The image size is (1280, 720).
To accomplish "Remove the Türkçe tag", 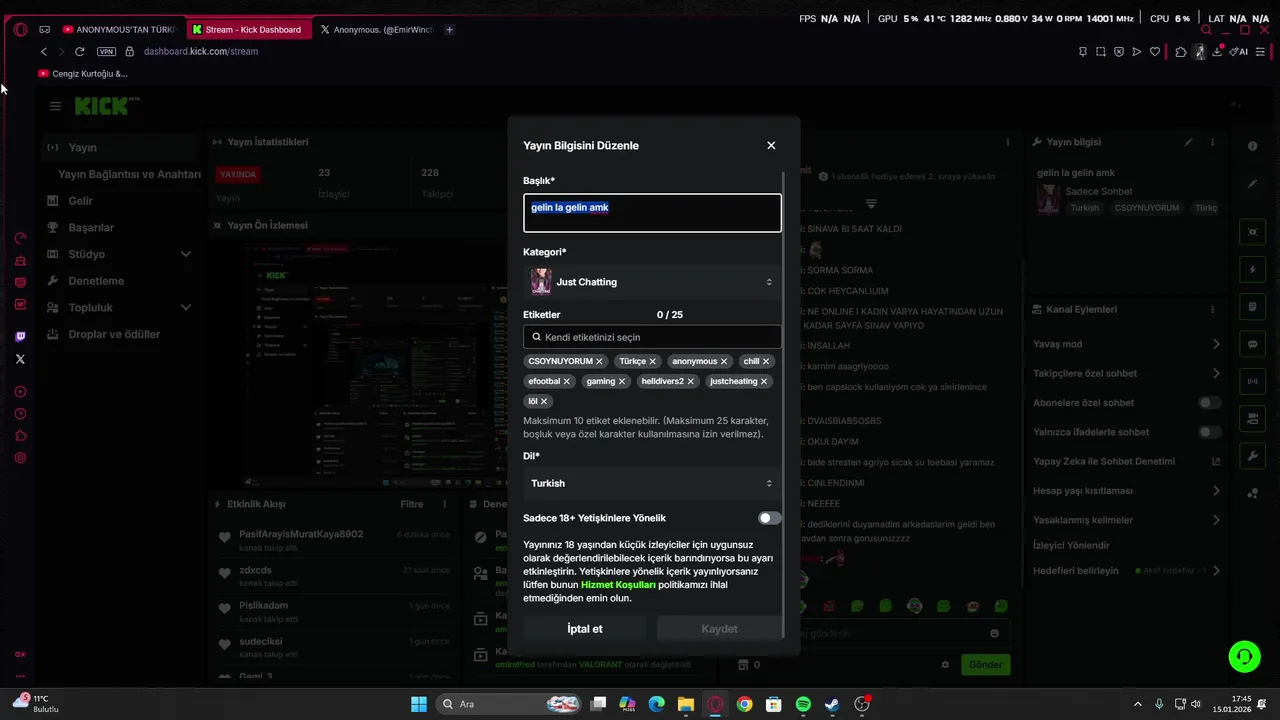I will 652,361.
